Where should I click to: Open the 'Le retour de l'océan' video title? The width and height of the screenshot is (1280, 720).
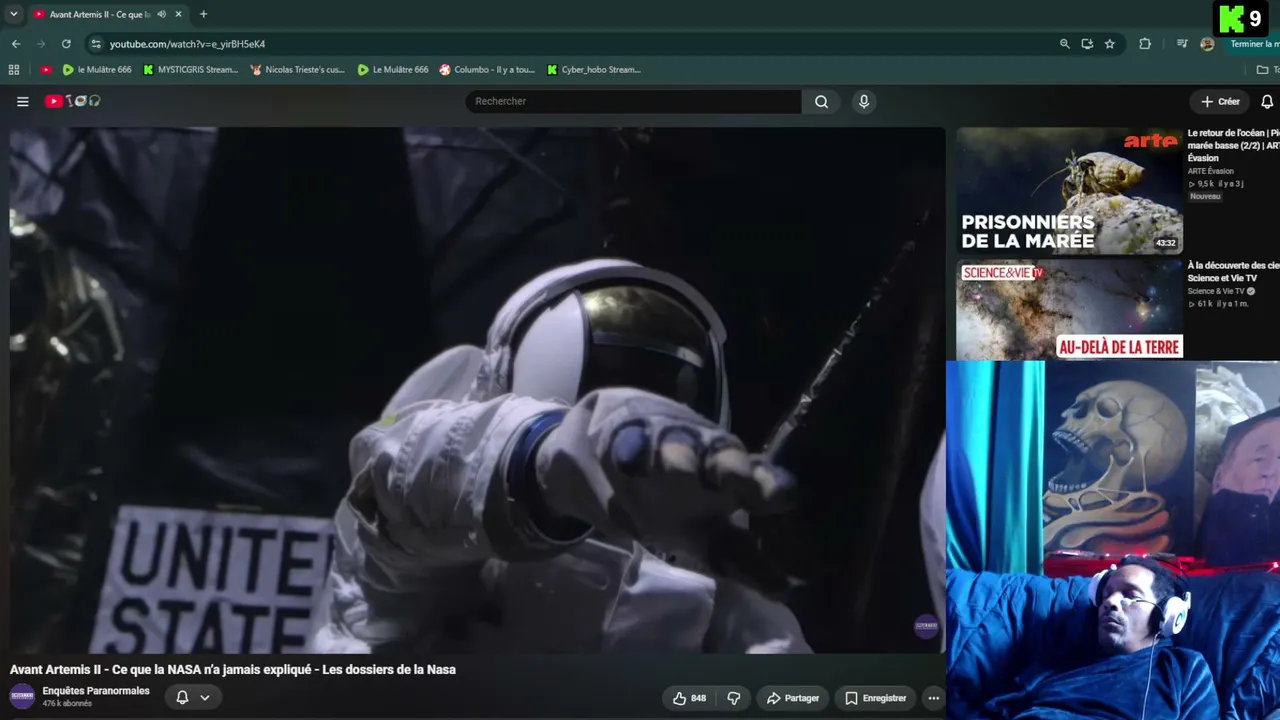coord(1234,145)
